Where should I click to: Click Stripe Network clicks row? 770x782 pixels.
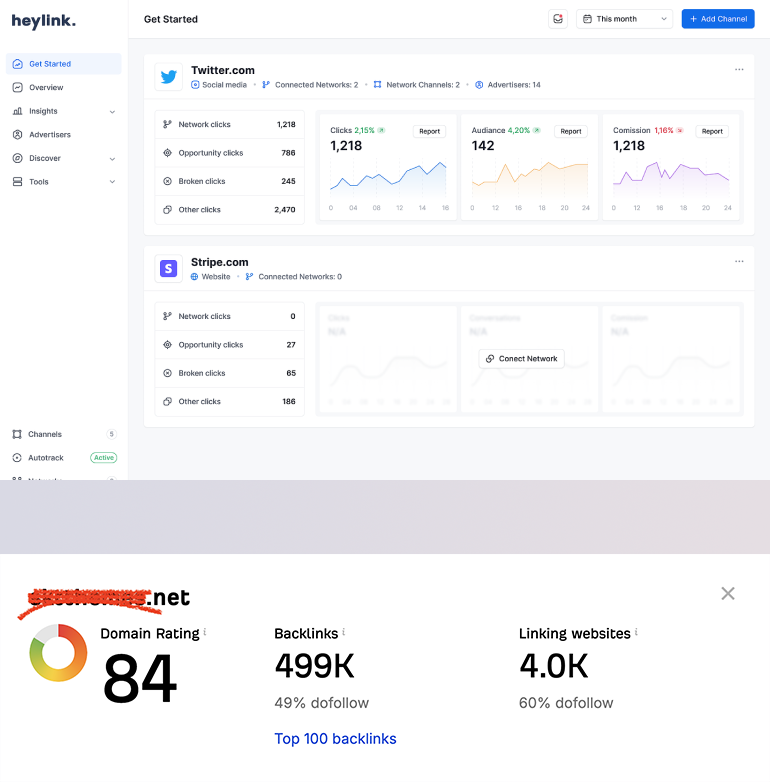coord(229,317)
